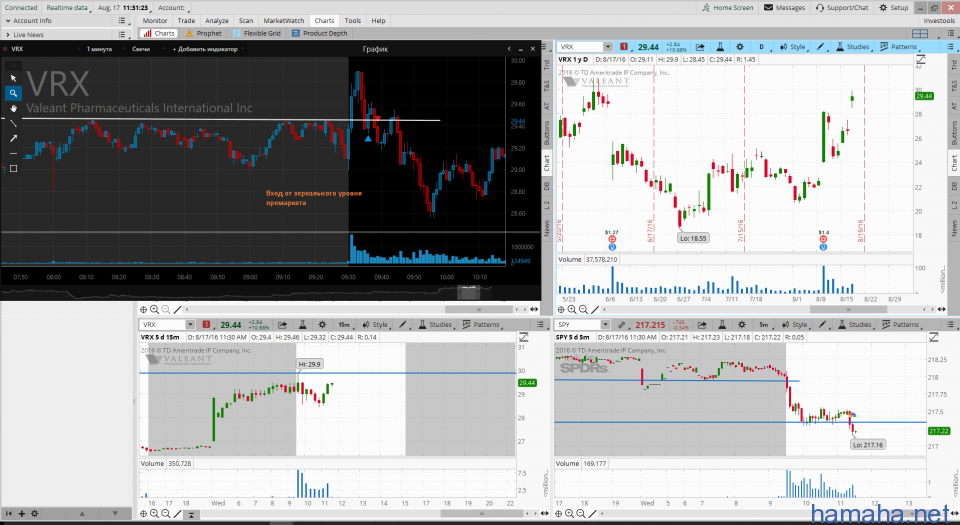The image size is (960, 525).
Task: Open pencil drawing tools on VRX daily chart
Action: pyautogui.click(x=820, y=47)
